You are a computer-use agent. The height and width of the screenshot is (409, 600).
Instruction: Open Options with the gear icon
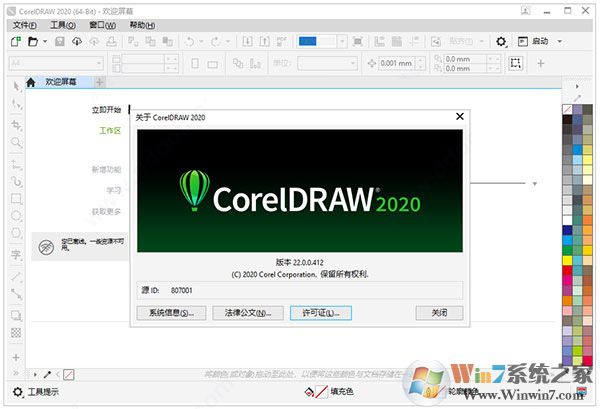[x=501, y=41]
